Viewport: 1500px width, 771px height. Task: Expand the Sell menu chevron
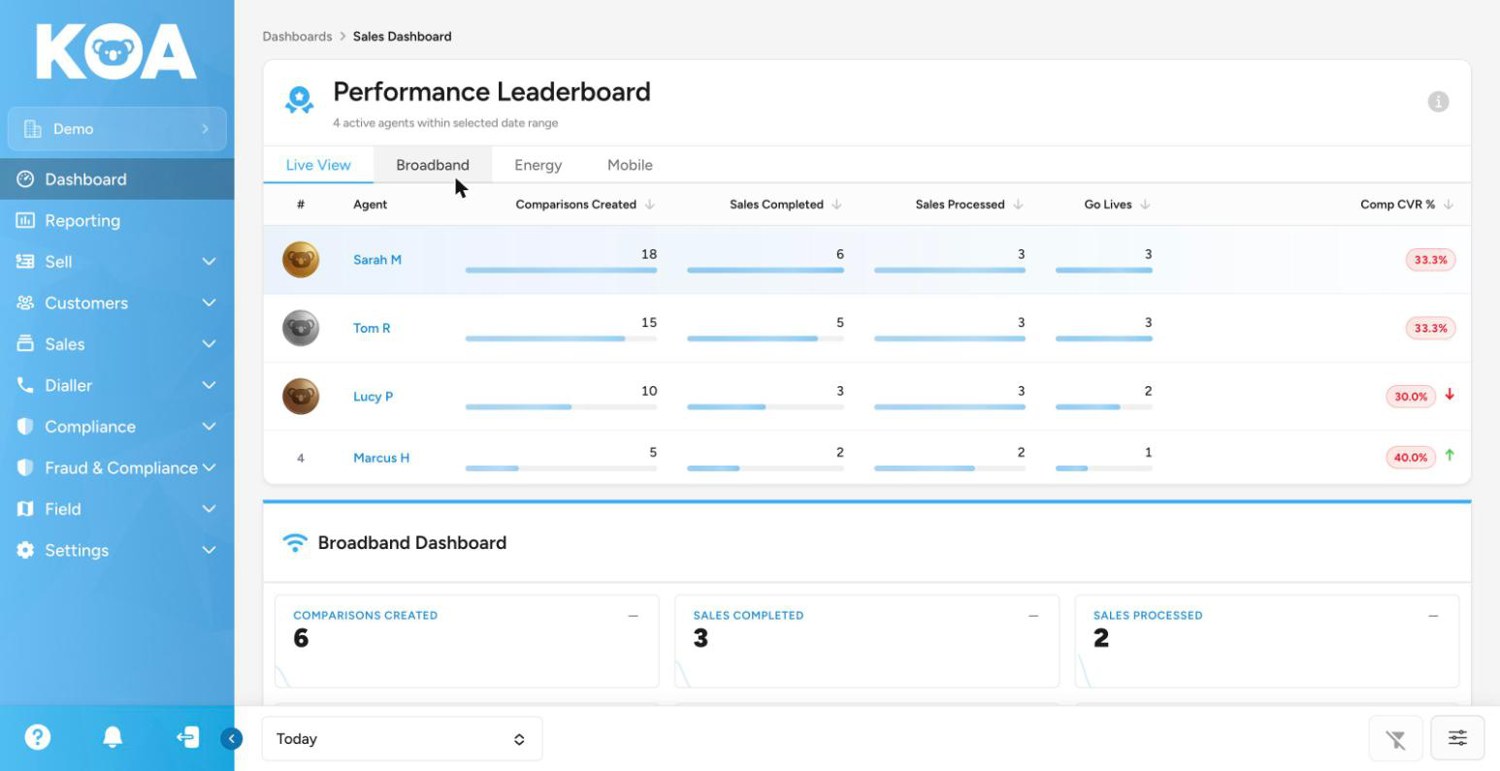click(x=209, y=262)
